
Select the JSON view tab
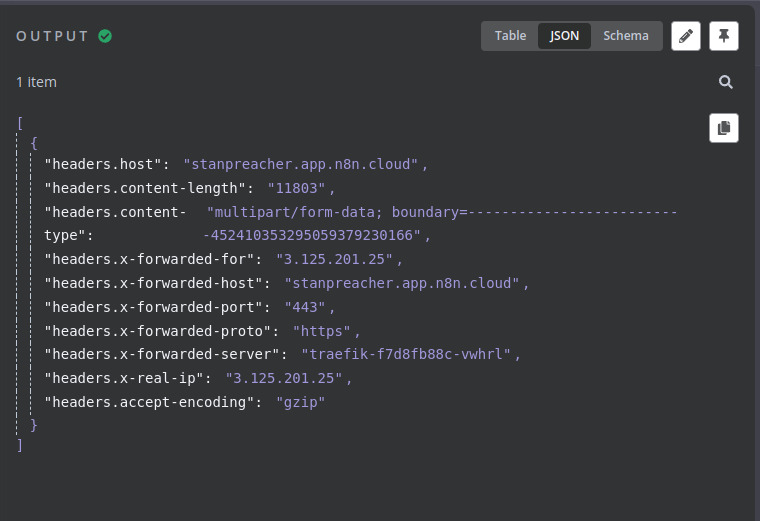(564, 36)
